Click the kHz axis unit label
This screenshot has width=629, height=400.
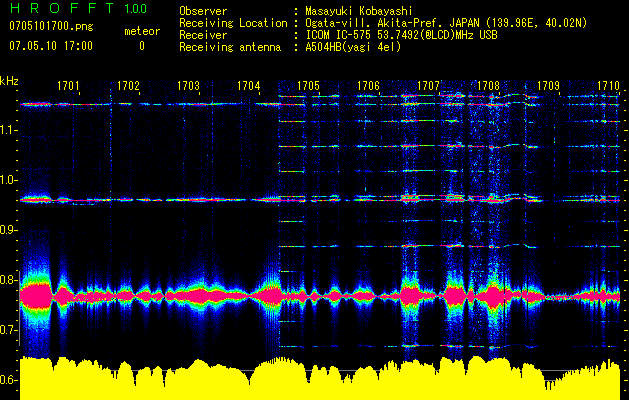pos(9,81)
